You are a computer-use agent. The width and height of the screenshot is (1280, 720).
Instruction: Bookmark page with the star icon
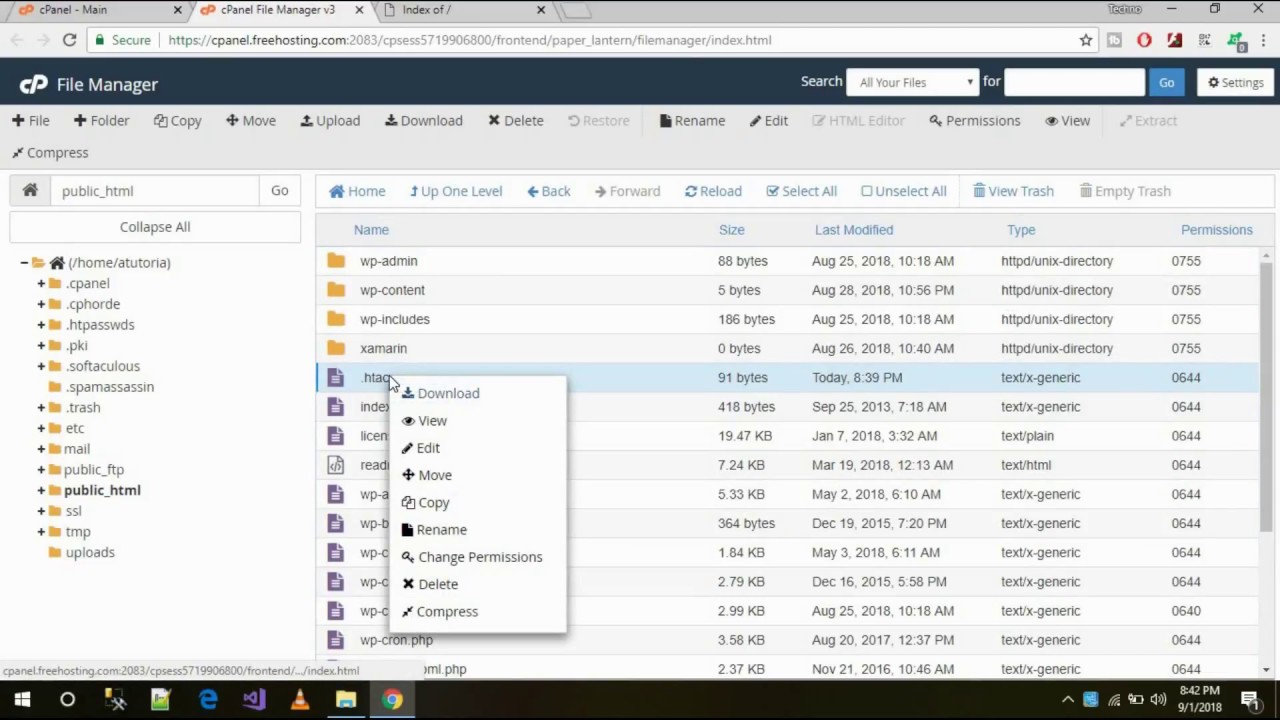[1086, 40]
